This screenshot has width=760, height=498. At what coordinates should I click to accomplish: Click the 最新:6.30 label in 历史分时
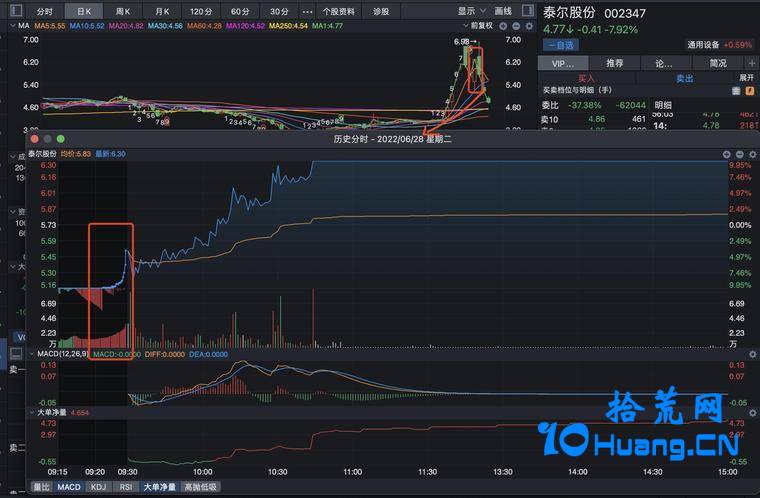pos(110,154)
